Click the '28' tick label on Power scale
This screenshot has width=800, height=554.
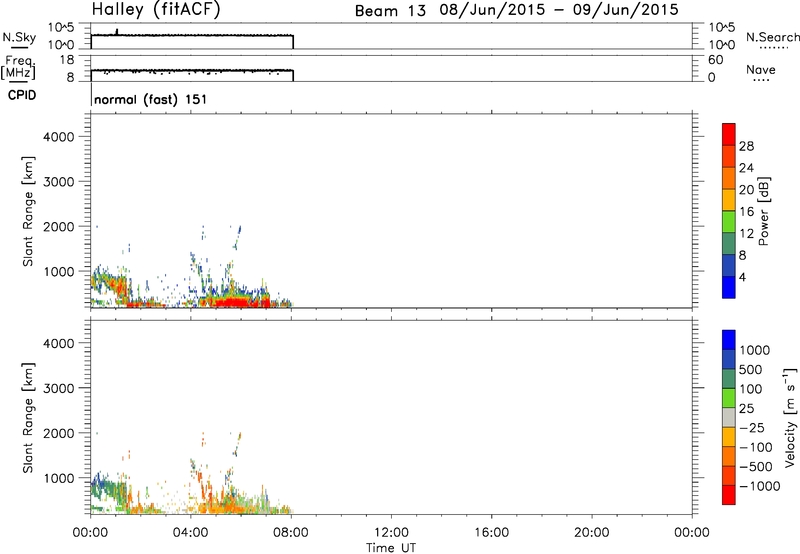(746, 146)
